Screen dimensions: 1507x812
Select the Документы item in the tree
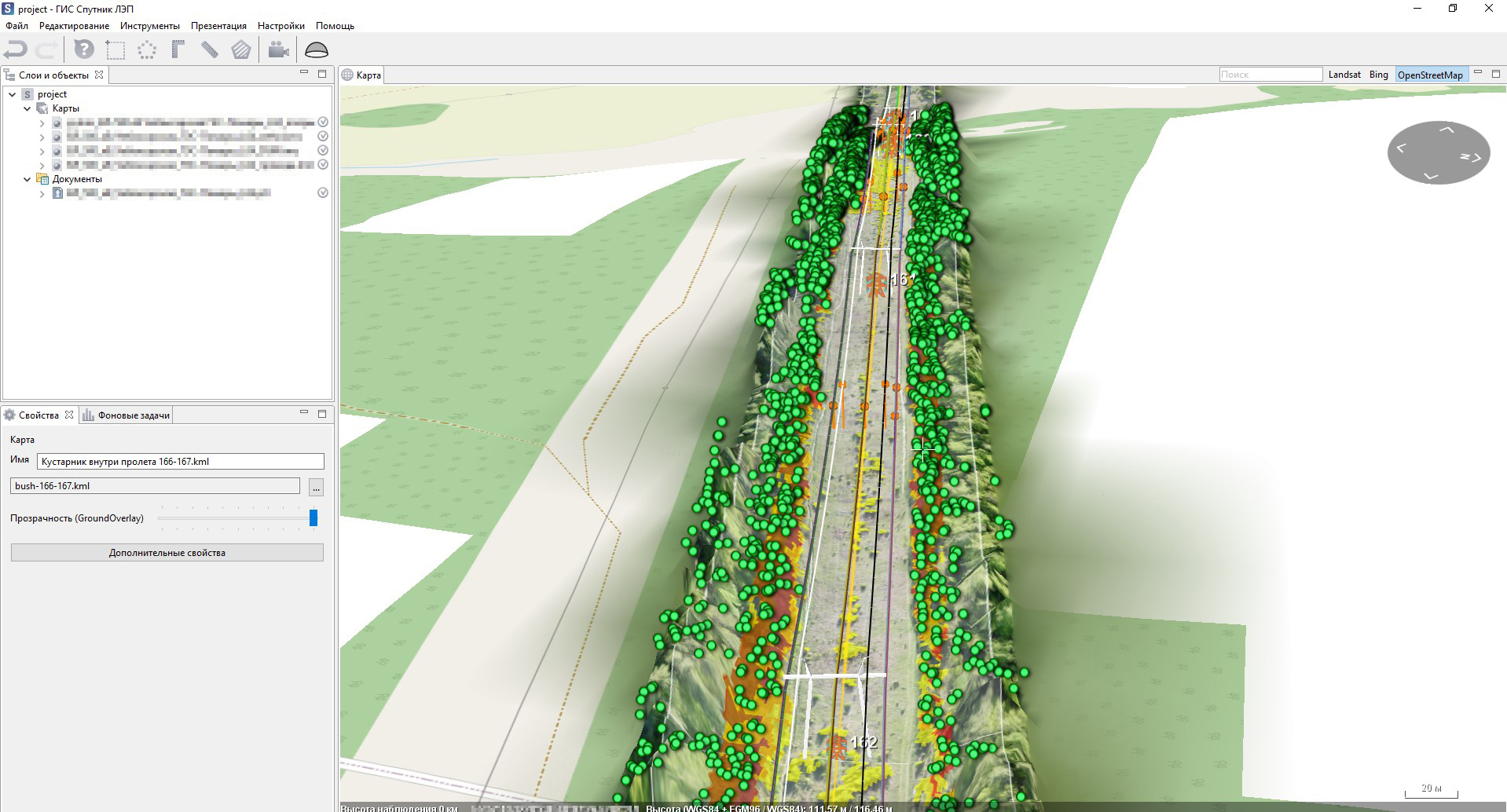pos(77,179)
